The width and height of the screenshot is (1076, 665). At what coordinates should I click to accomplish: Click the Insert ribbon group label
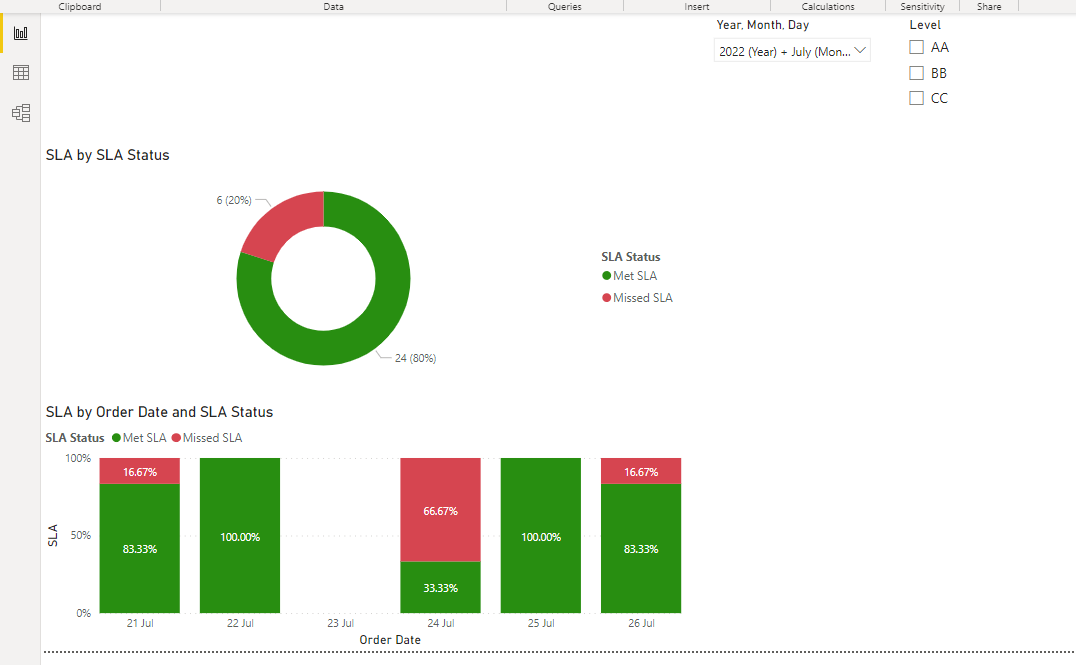(x=697, y=6)
